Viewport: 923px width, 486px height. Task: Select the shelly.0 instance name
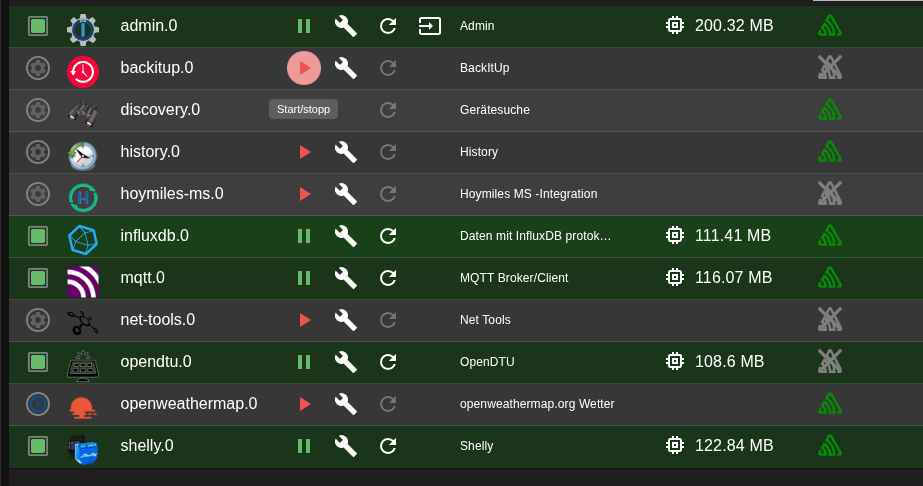(147, 446)
